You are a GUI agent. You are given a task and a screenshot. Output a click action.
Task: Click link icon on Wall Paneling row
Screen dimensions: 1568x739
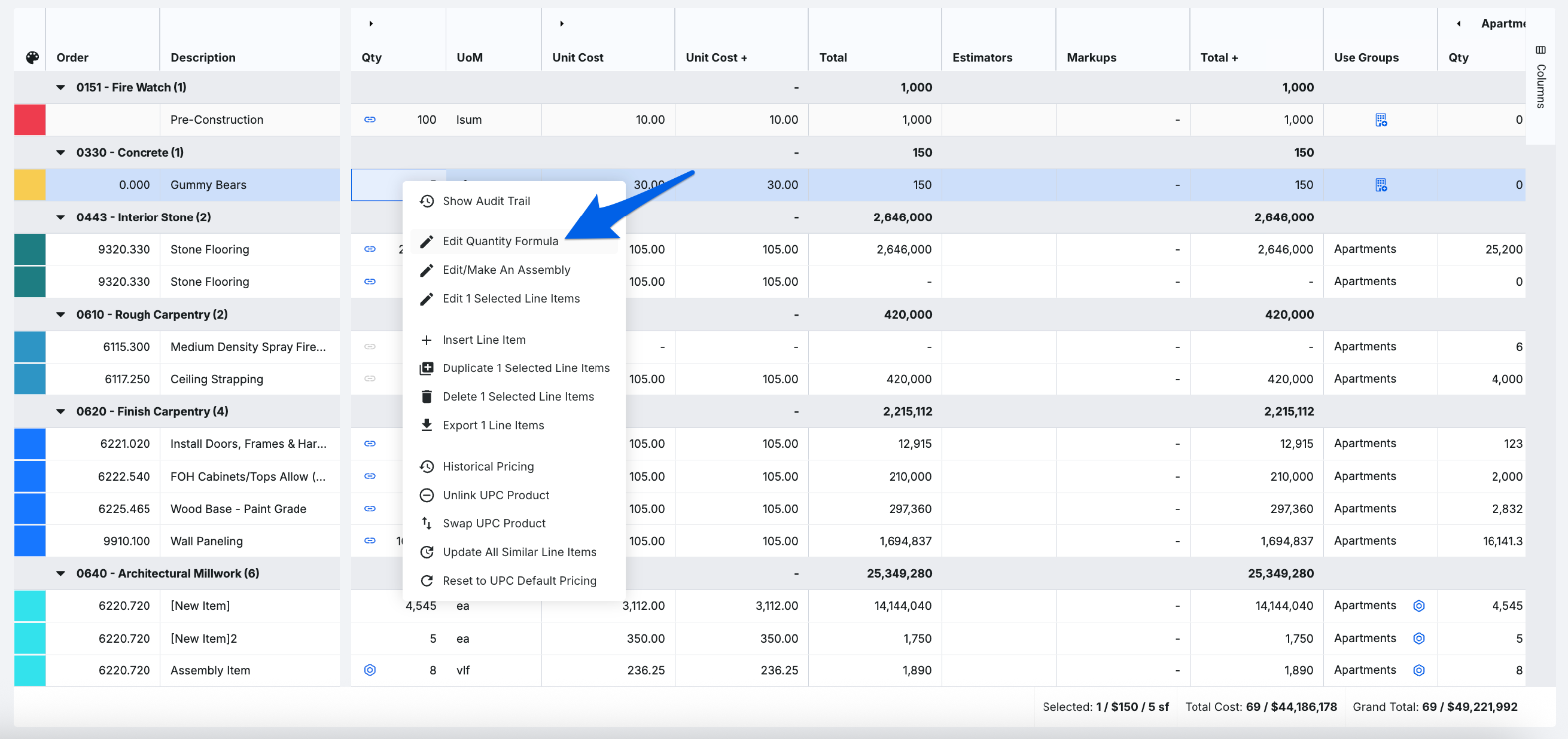pos(370,540)
